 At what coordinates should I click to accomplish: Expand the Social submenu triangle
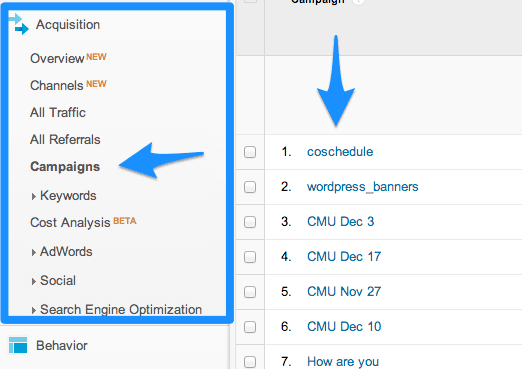pos(33,281)
